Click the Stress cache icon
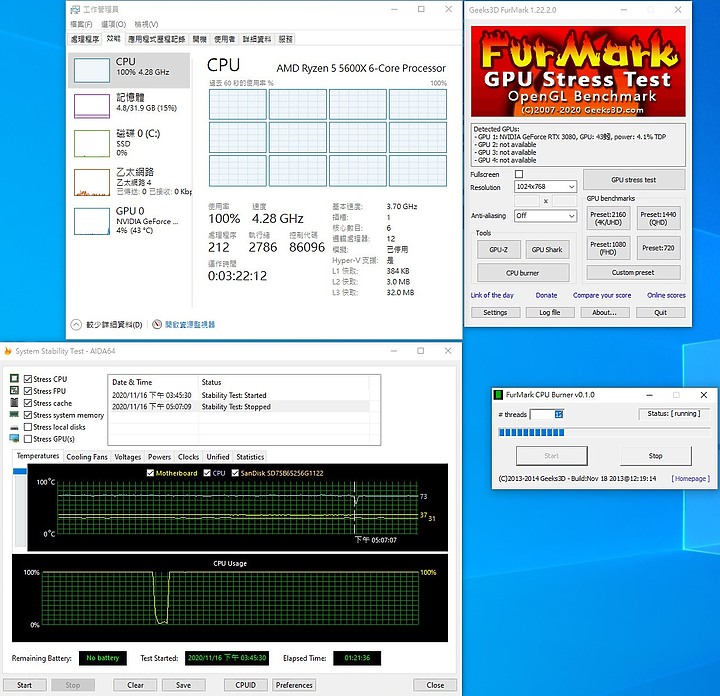 pyautogui.click(x=14, y=403)
